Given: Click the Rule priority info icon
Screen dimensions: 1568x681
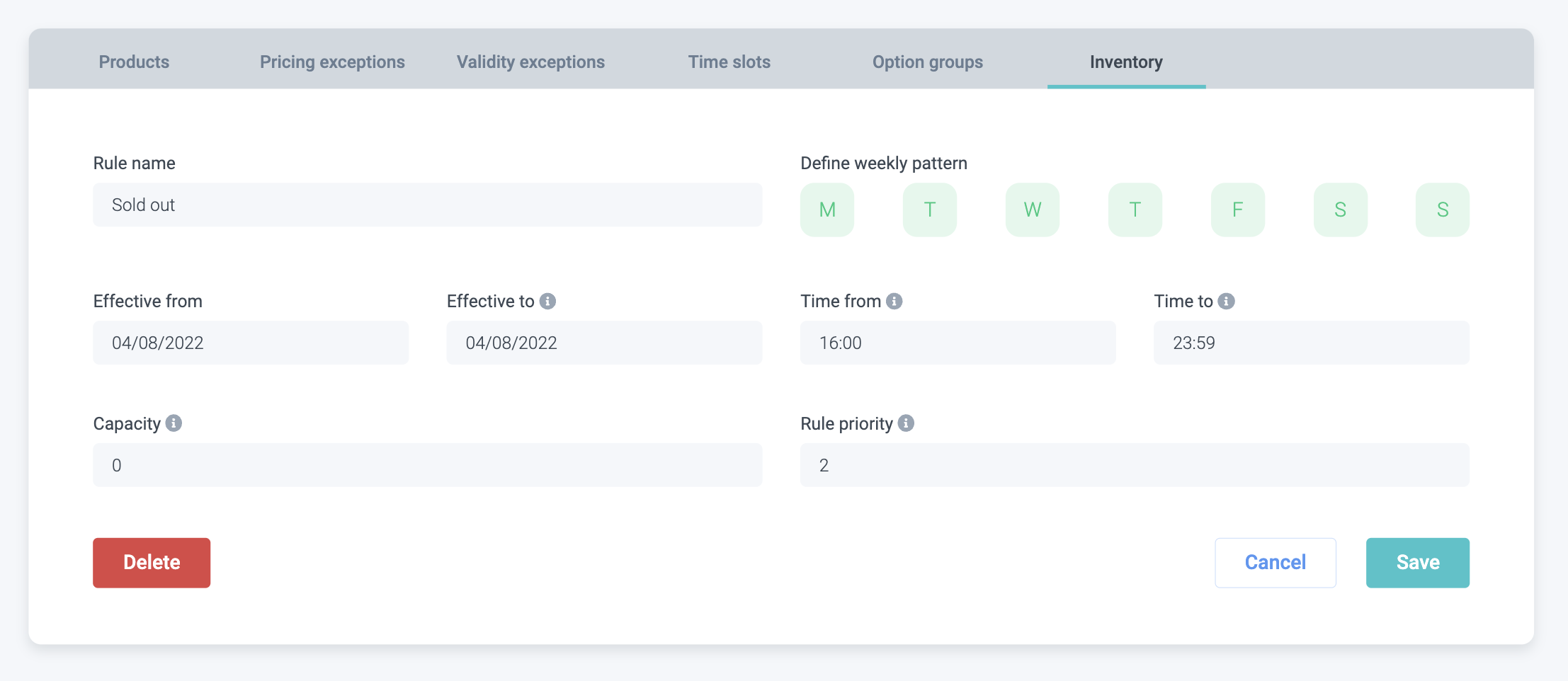Looking at the screenshot, I should tap(906, 423).
